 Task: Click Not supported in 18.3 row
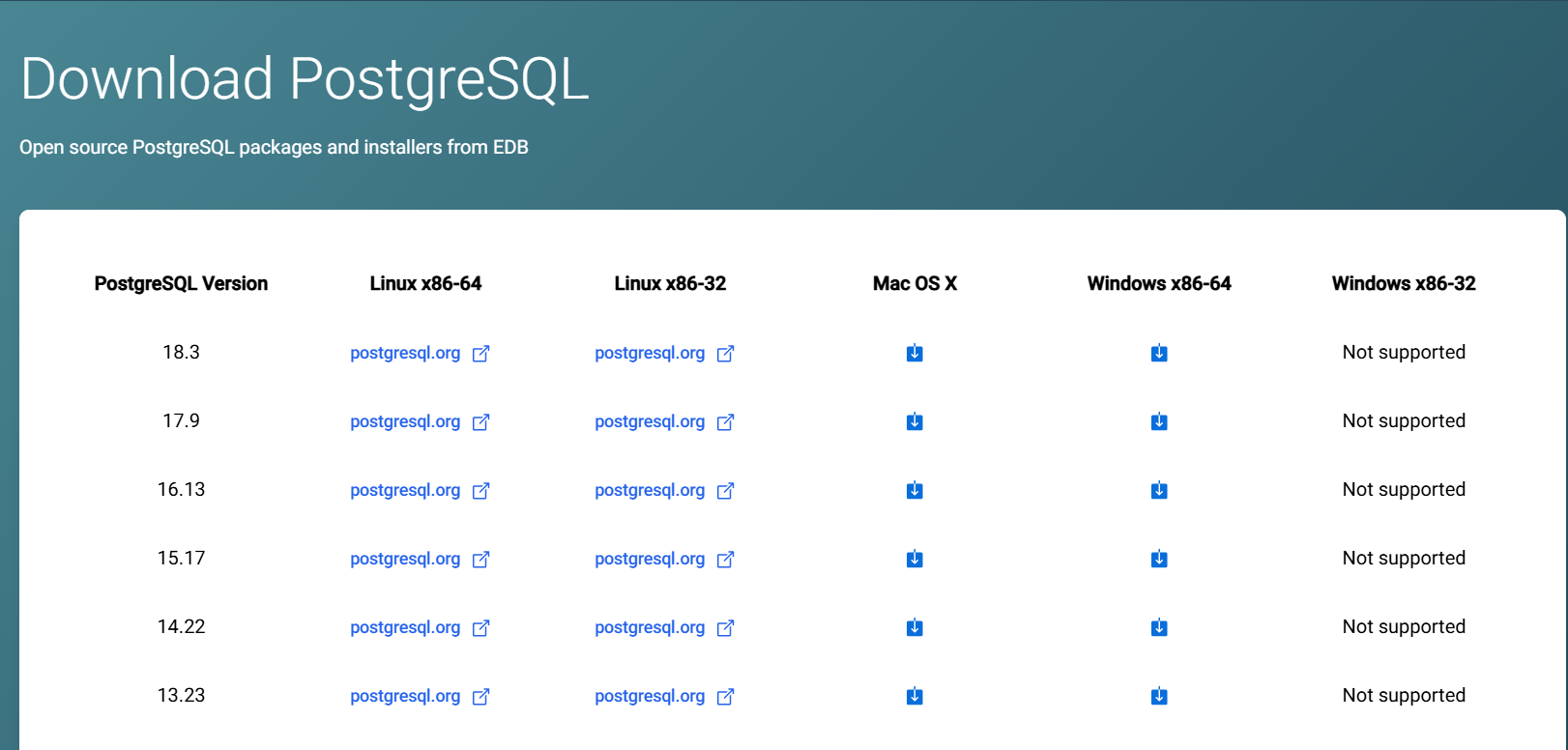(1404, 352)
